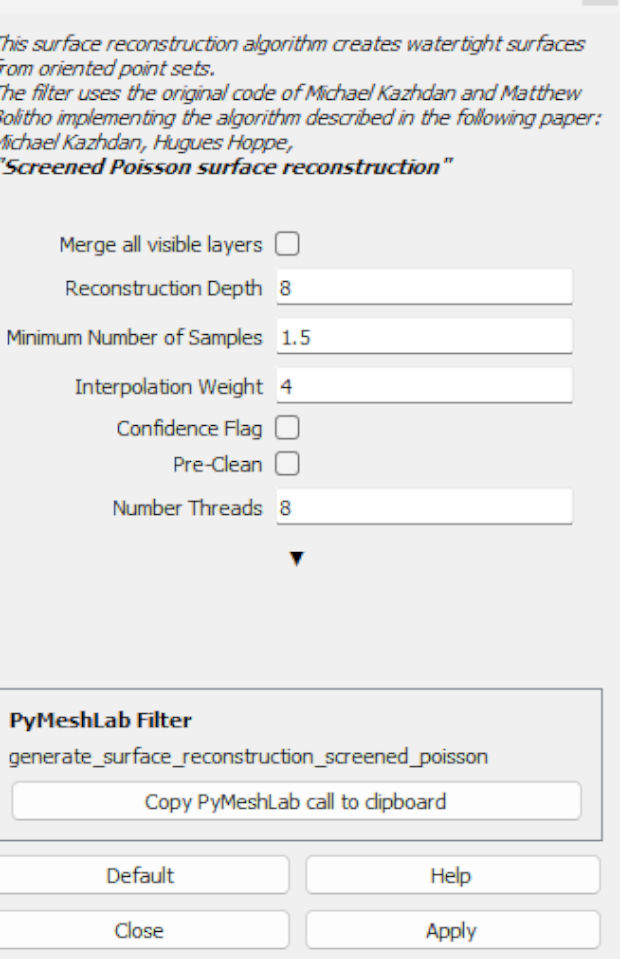Expand advanced parameters with the black triangle
Image resolution: width=620 pixels, height=959 pixels.
295,558
